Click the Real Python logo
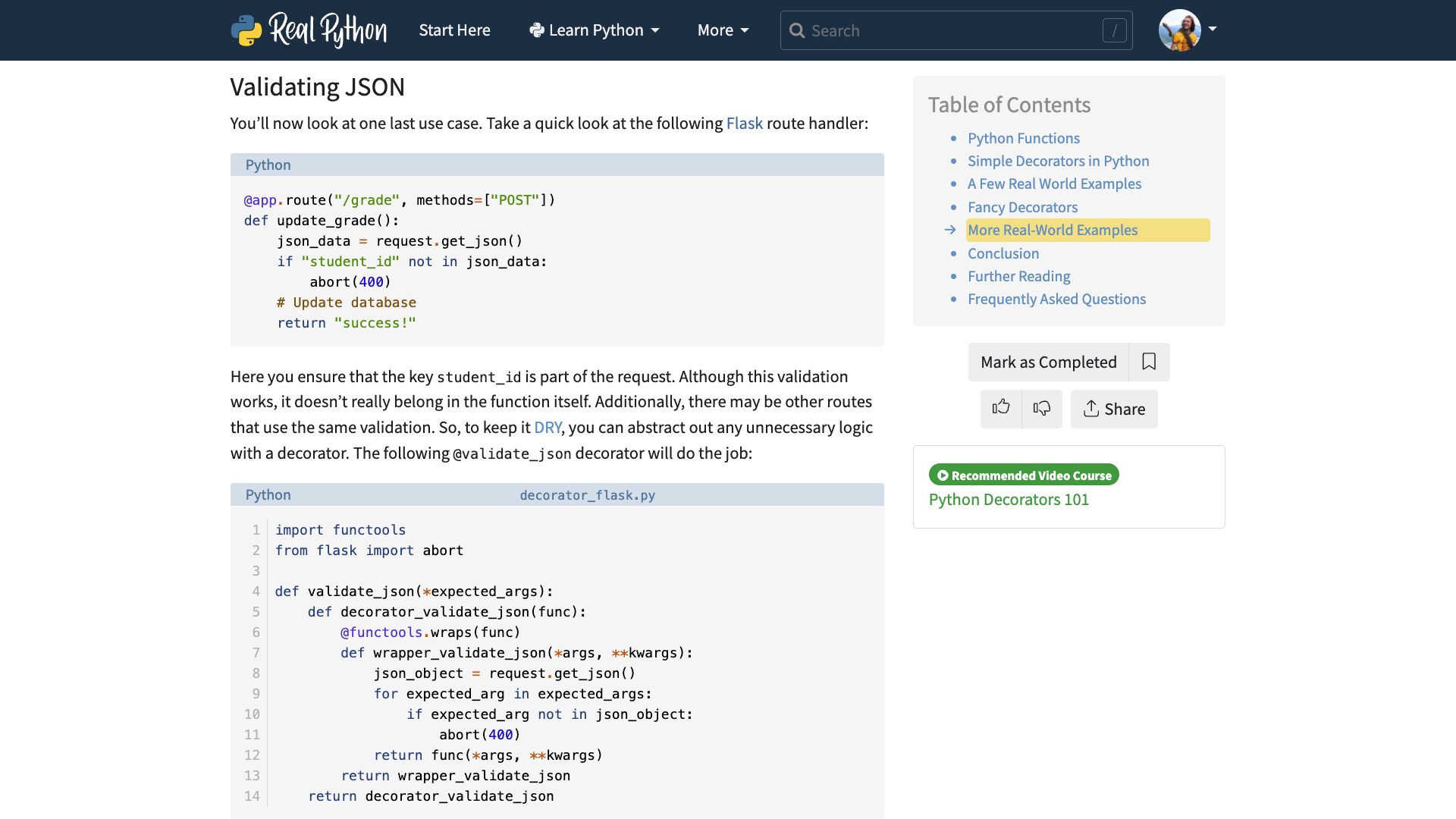Screen dimensions: 1456x819 click(309, 30)
